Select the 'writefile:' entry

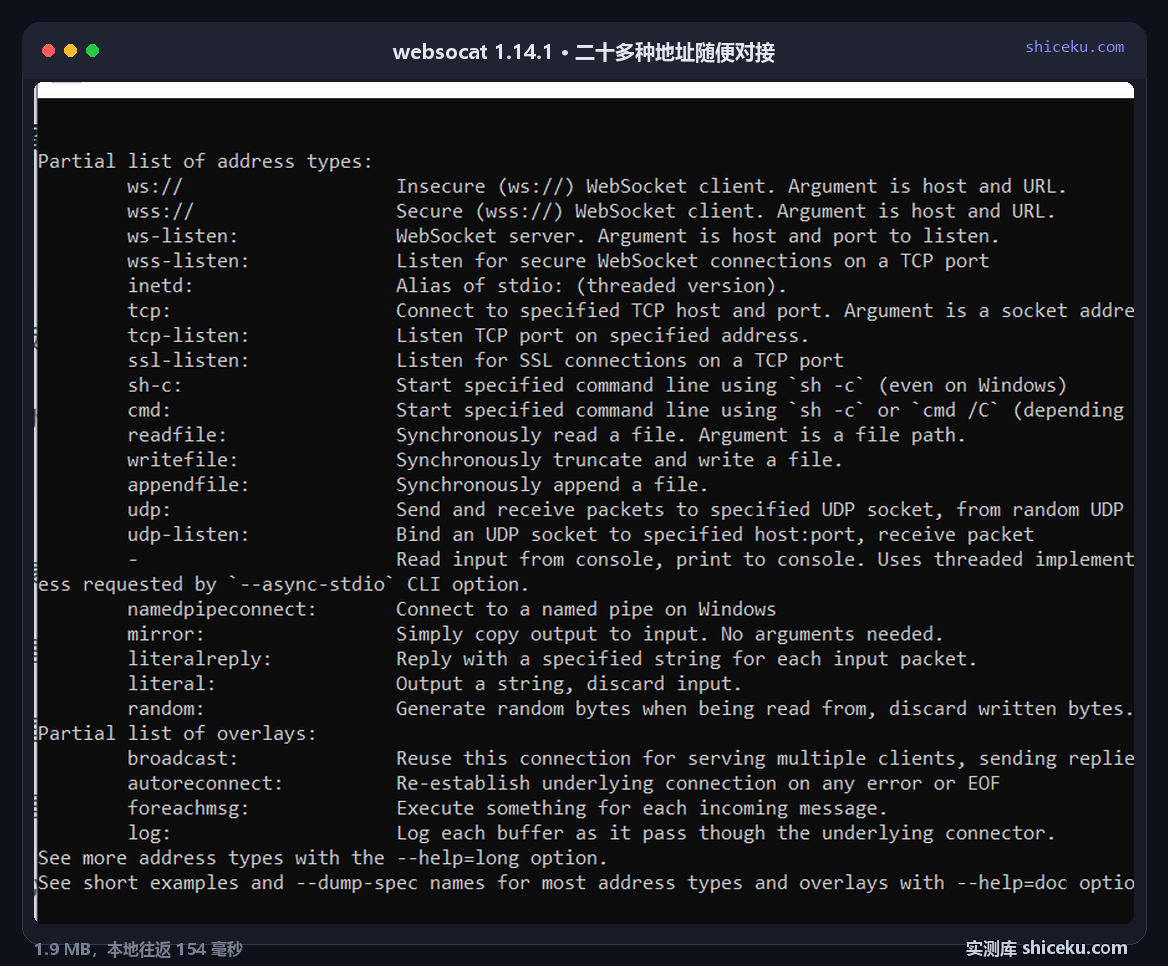click(x=182, y=460)
